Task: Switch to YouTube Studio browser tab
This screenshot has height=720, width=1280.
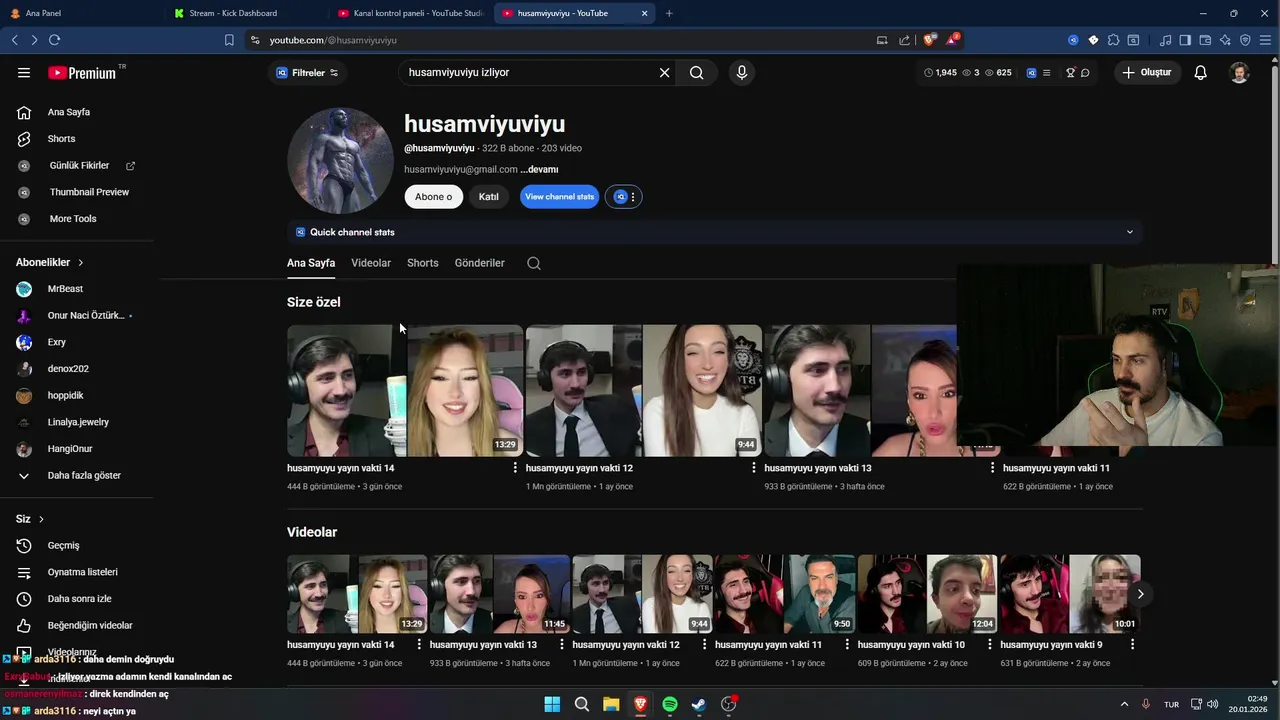Action: 410,13
